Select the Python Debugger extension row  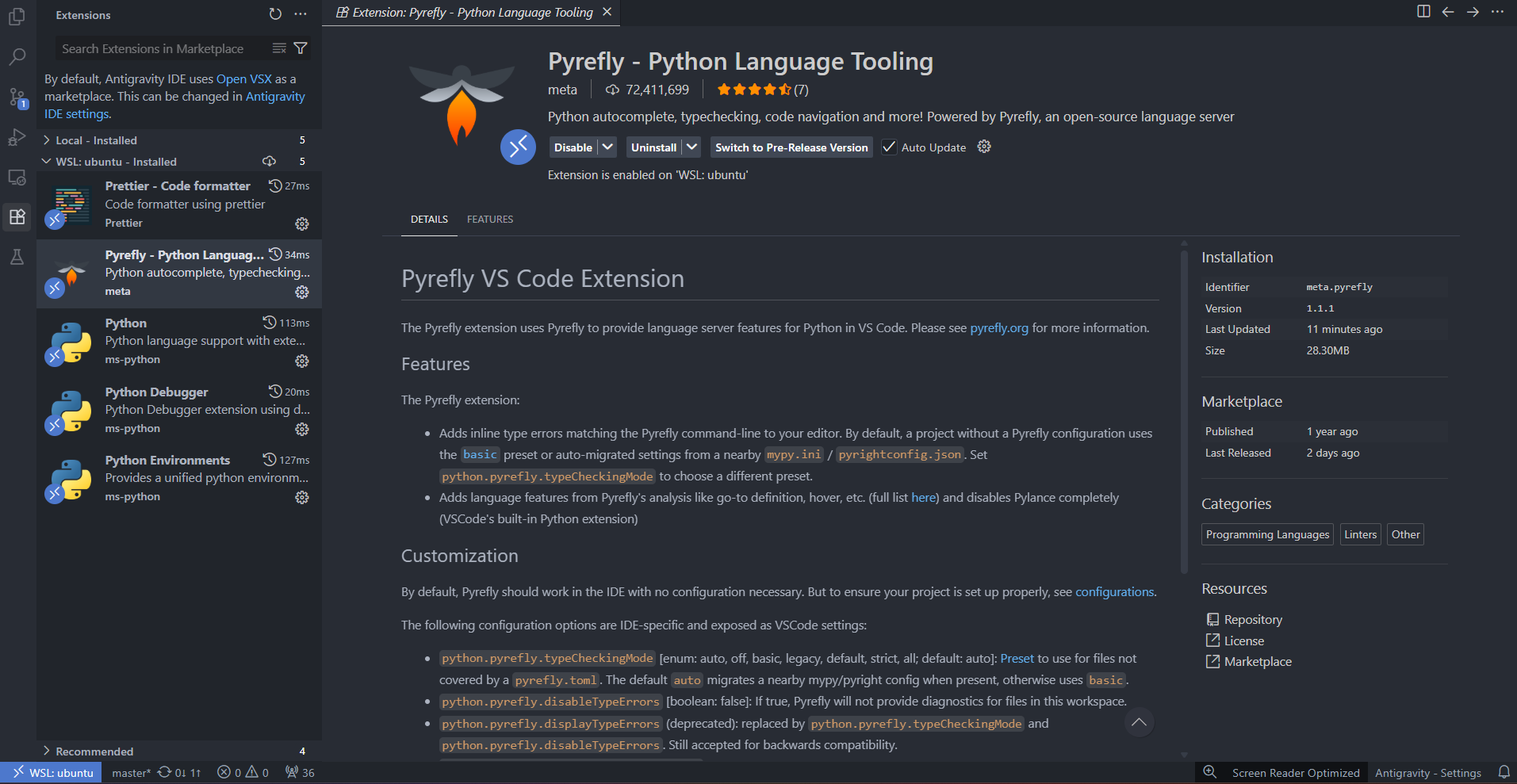point(179,411)
